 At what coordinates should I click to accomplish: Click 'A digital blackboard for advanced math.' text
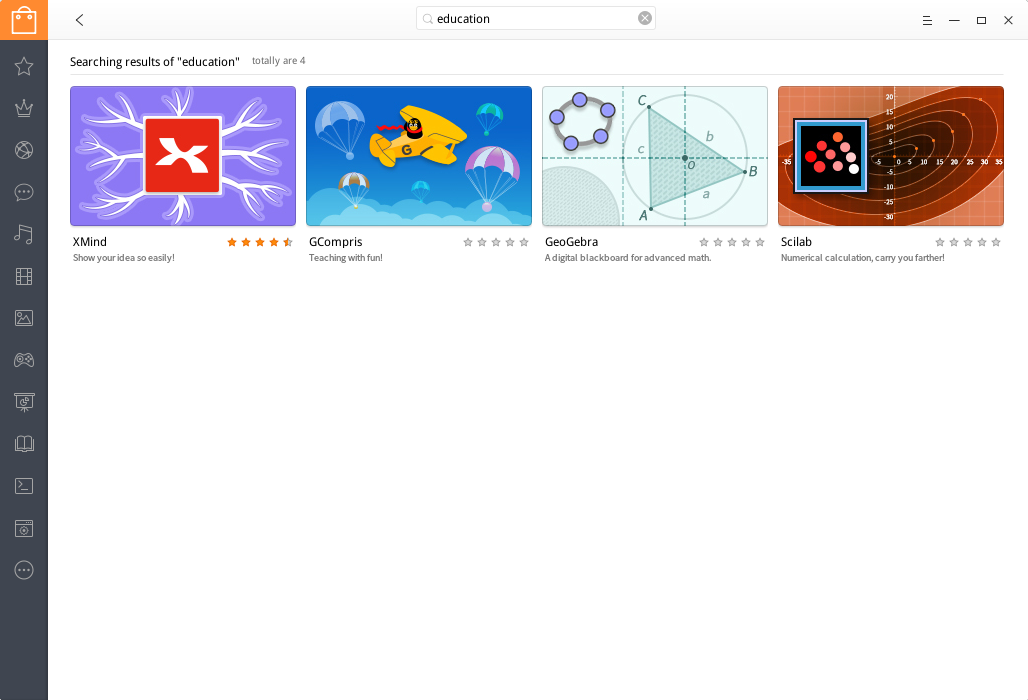(x=627, y=258)
